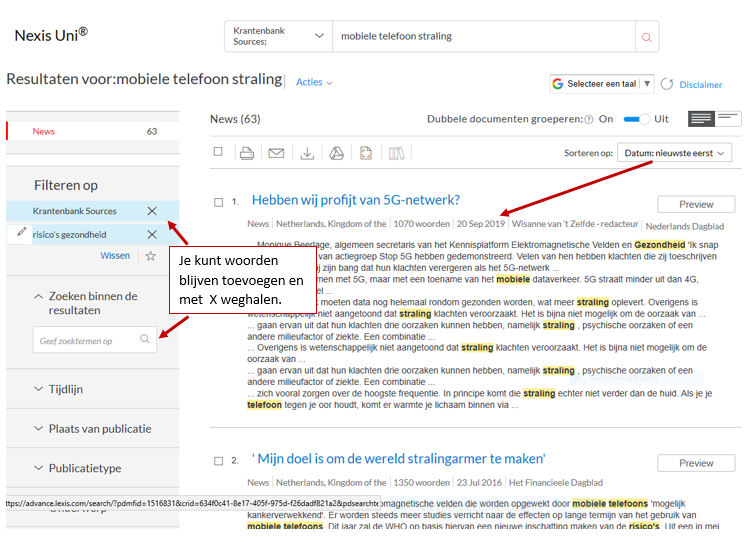The height and width of the screenshot is (543, 747).
Task: Open the Sorteren op date dropdown
Action: (674, 153)
